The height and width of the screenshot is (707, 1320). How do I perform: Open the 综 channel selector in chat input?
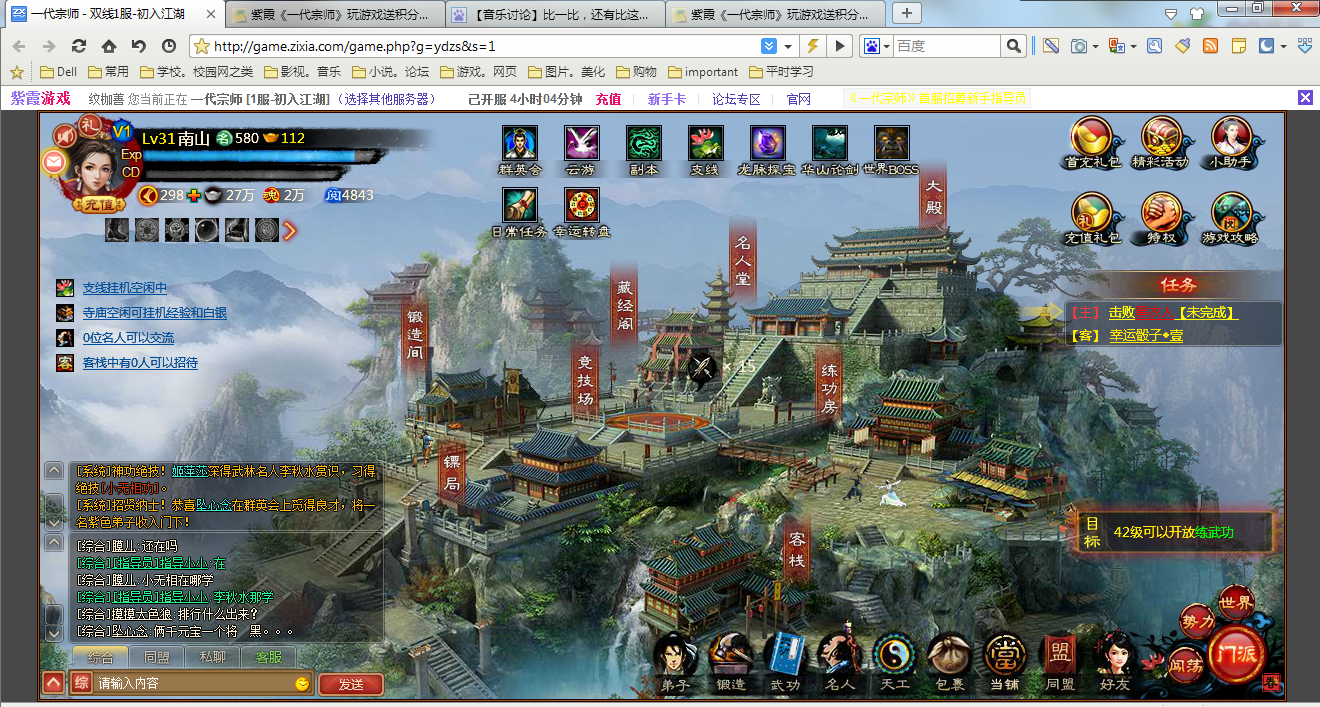click(x=81, y=683)
